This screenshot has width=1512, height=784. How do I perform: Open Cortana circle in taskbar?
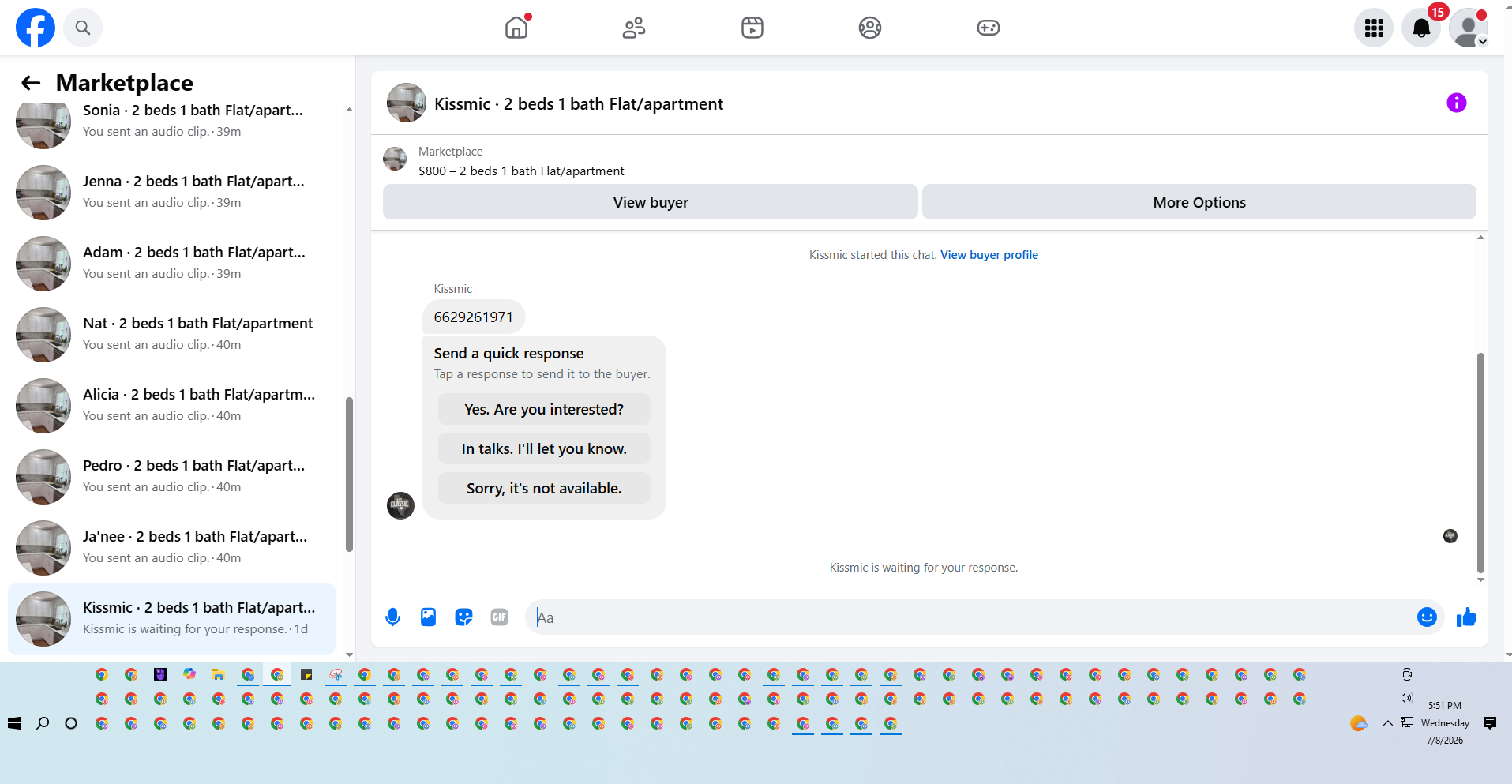(x=71, y=723)
